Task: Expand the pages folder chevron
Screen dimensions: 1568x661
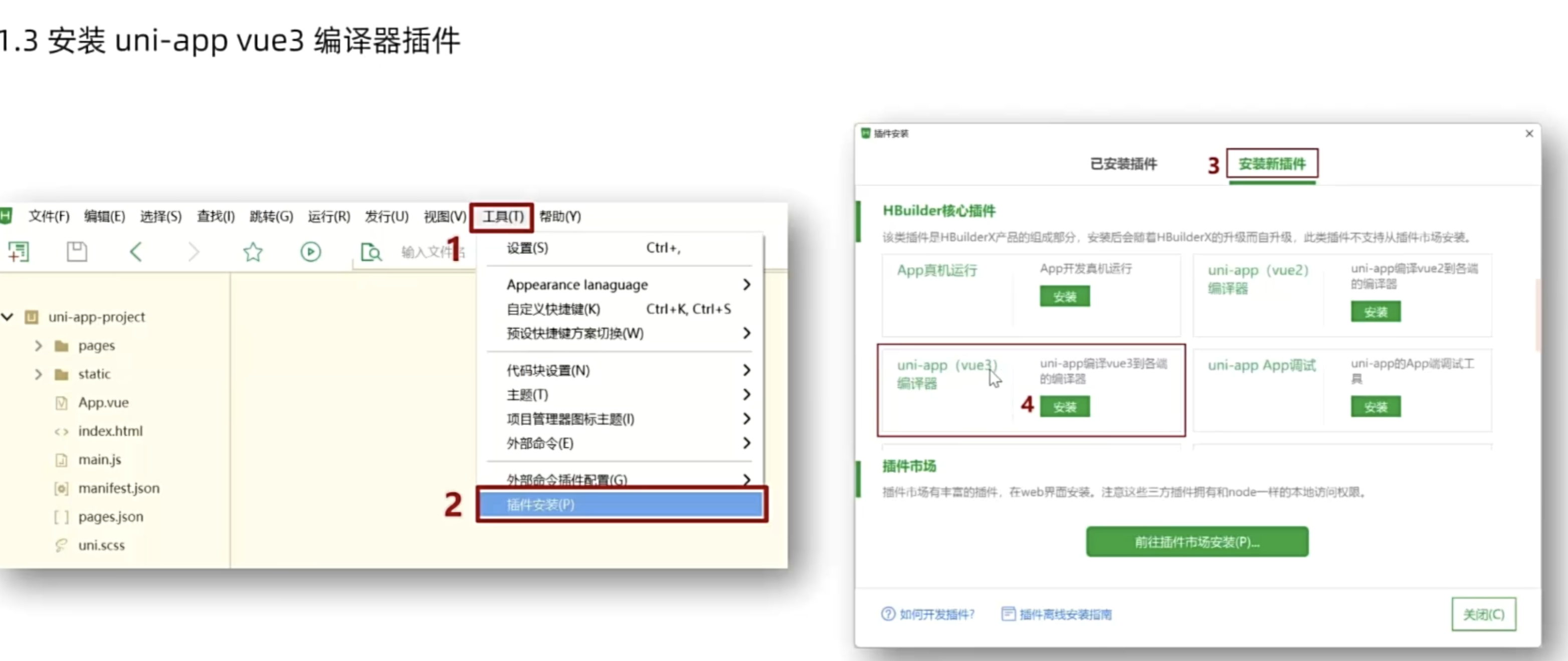Action: [38, 346]
